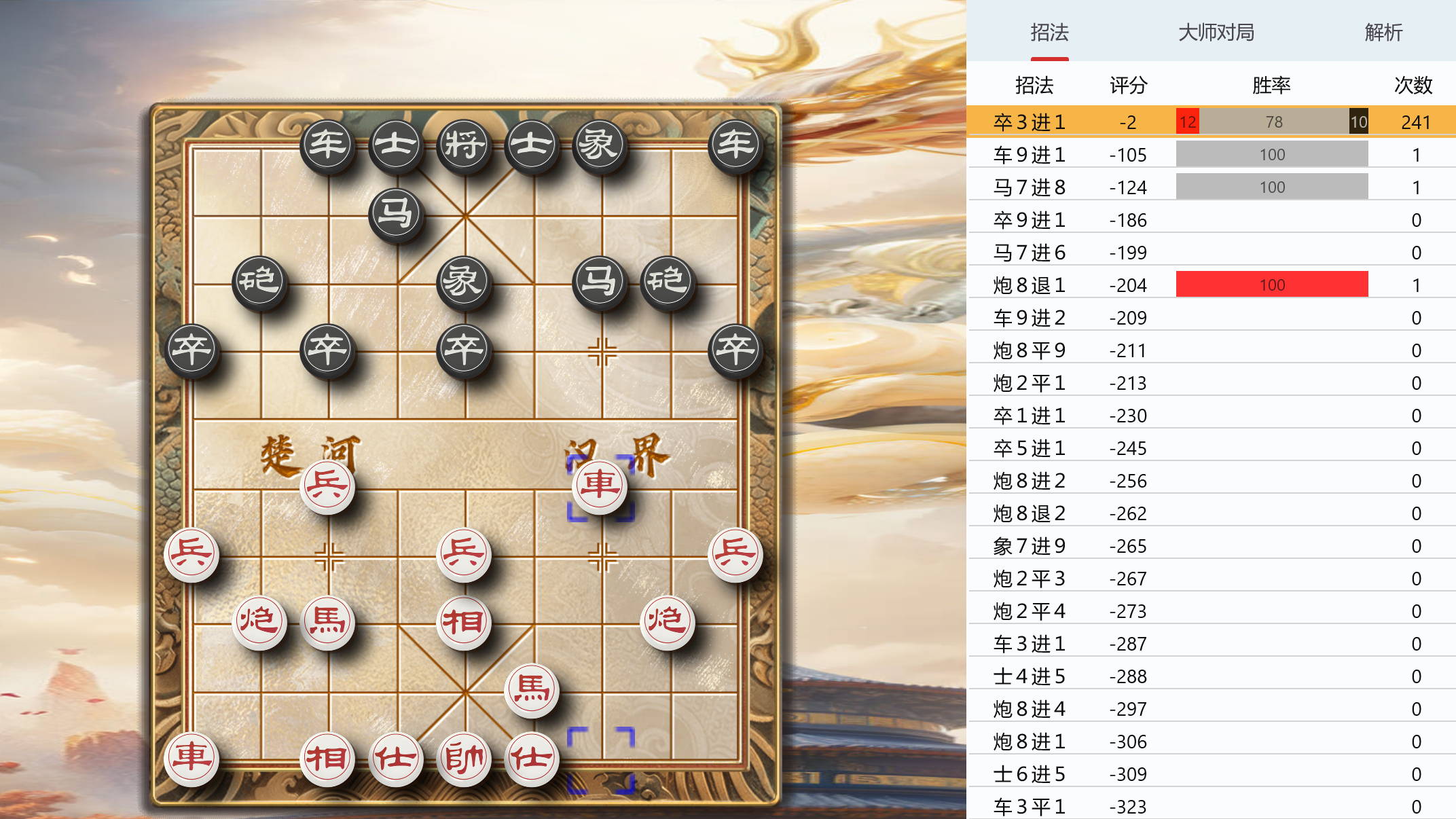
Task: Click the red win-rate bar for 炮8退1
Action: tap(1272, 285)
